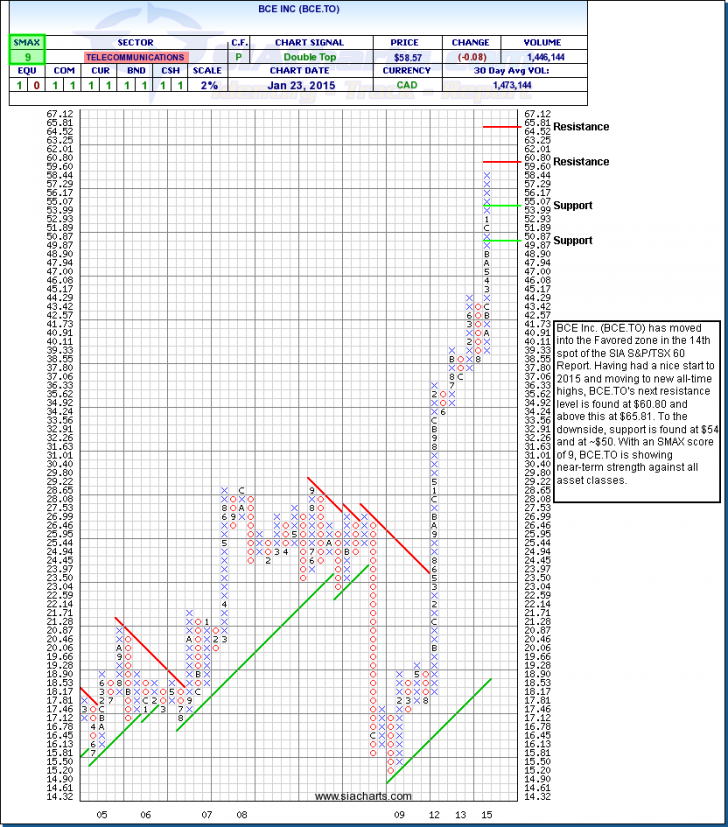
Task: Open the www.siacharts.com link
Action: (x=363, y=796)
